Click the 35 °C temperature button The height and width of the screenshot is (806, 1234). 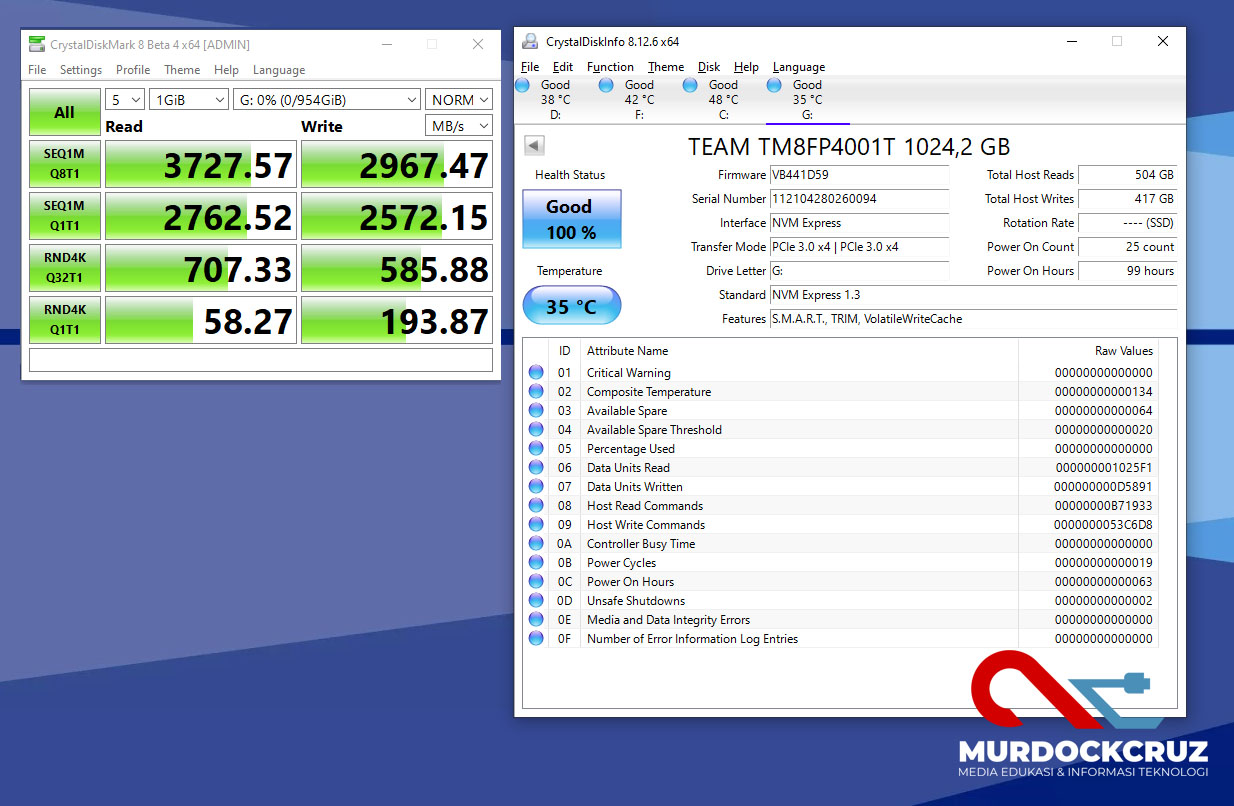[571, 306]
